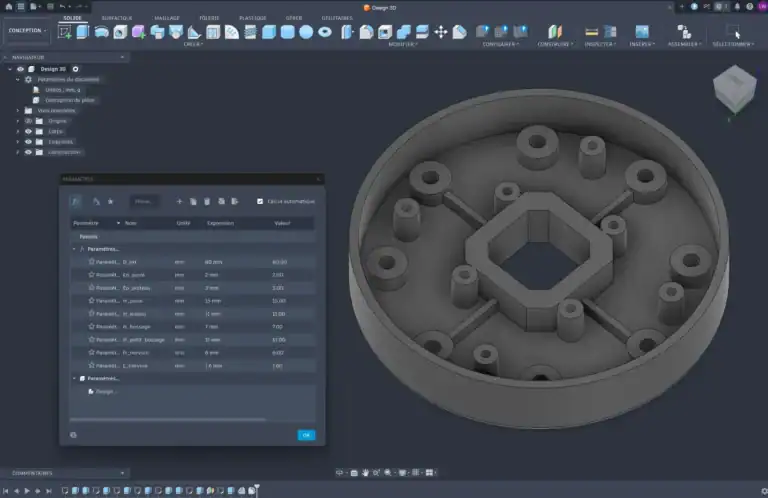The width and height of the screenshot is (768, 498).
Task: Select the Box primitive tool
Action: click(269, 32)
